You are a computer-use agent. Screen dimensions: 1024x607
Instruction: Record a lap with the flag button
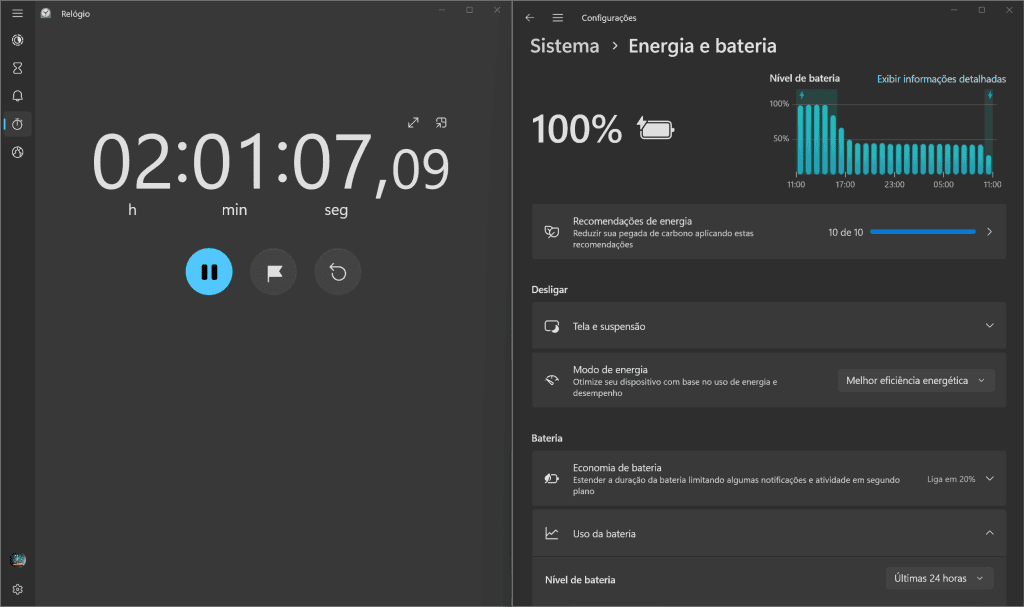(x=274, y=272)
